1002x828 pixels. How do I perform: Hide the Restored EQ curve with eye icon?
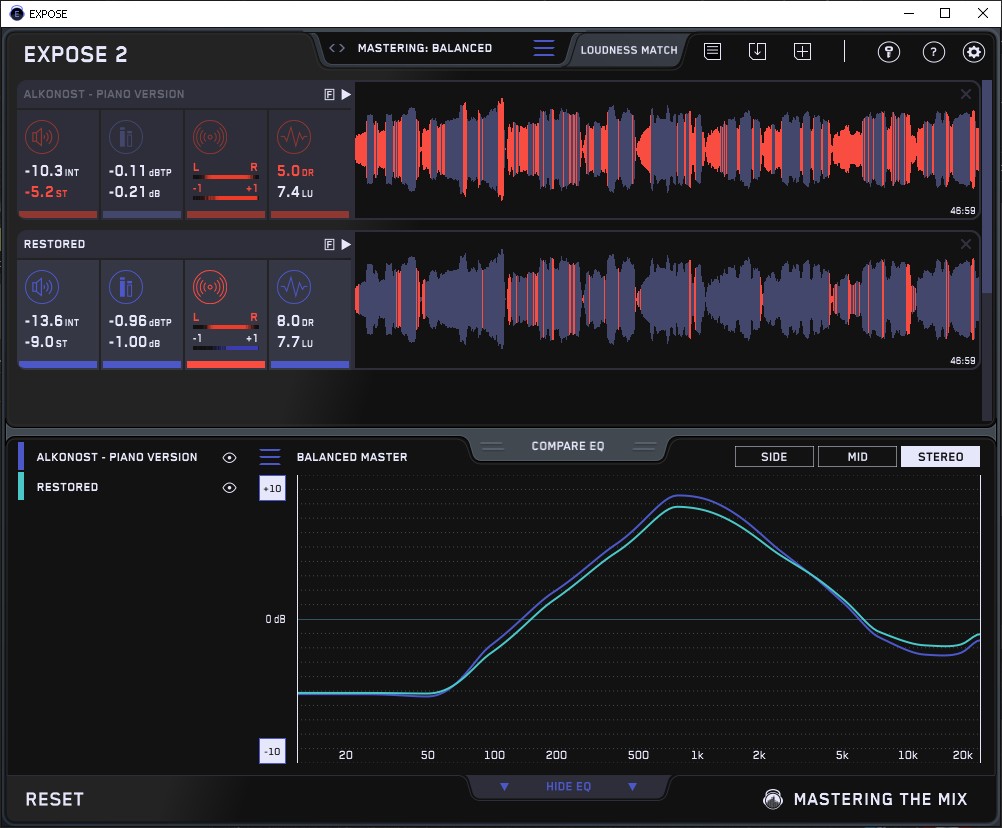pyautogui.click(x=230, y=488)
